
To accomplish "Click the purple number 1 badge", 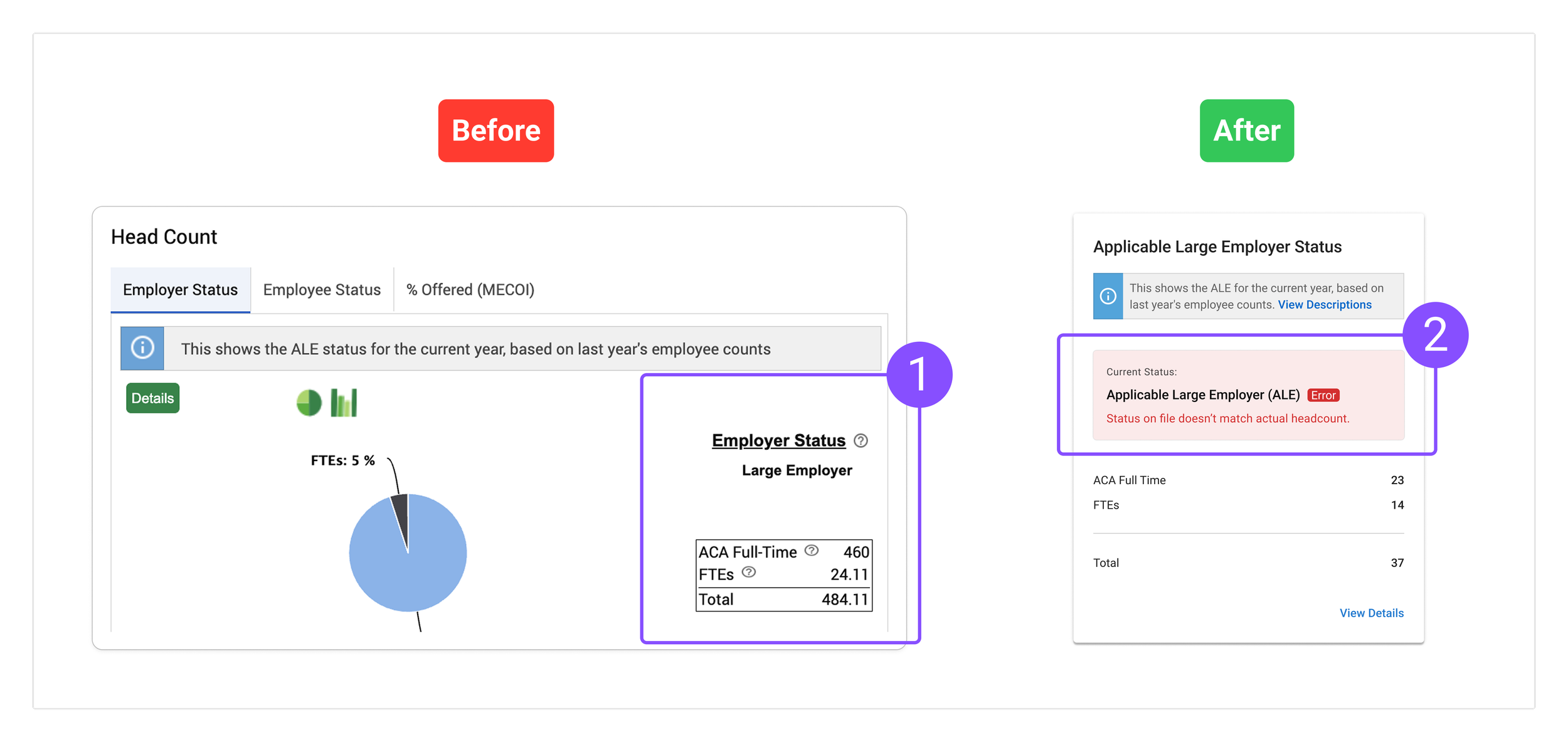I will tap(919, 374).
